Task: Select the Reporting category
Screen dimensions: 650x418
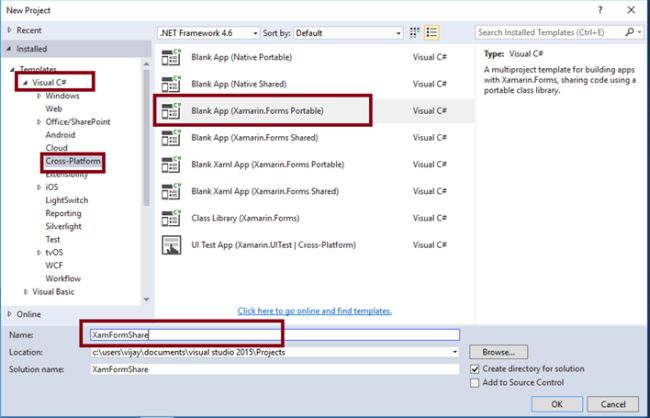Action: coord(63,214)
